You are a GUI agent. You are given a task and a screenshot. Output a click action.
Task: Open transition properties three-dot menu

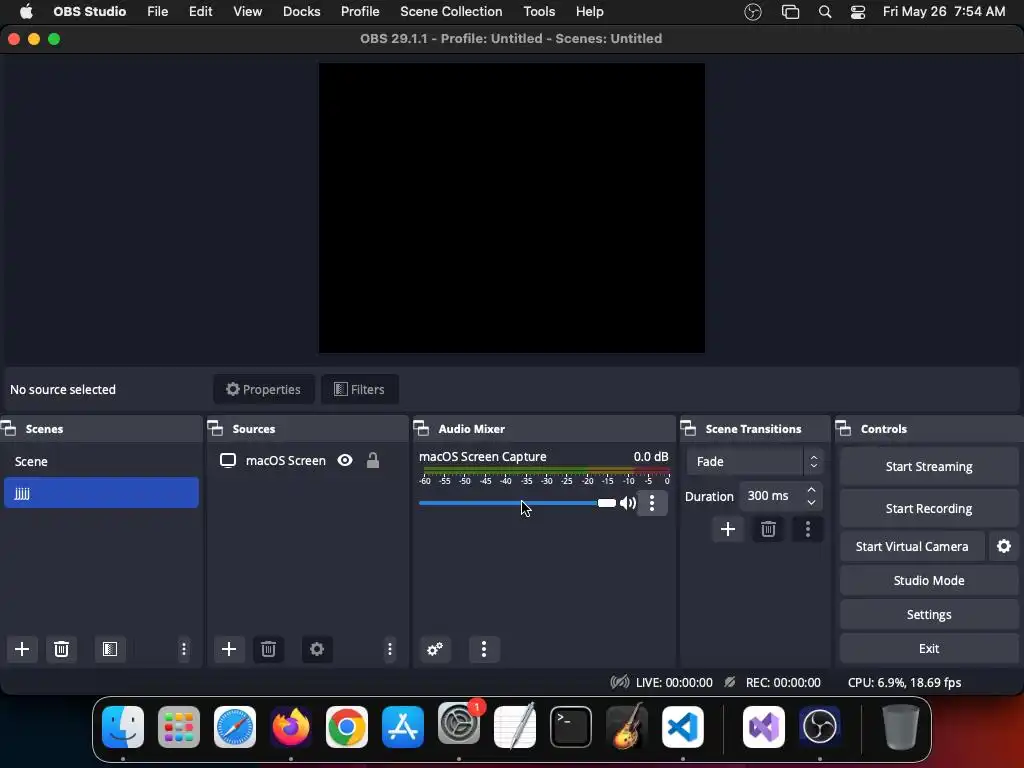808,529
